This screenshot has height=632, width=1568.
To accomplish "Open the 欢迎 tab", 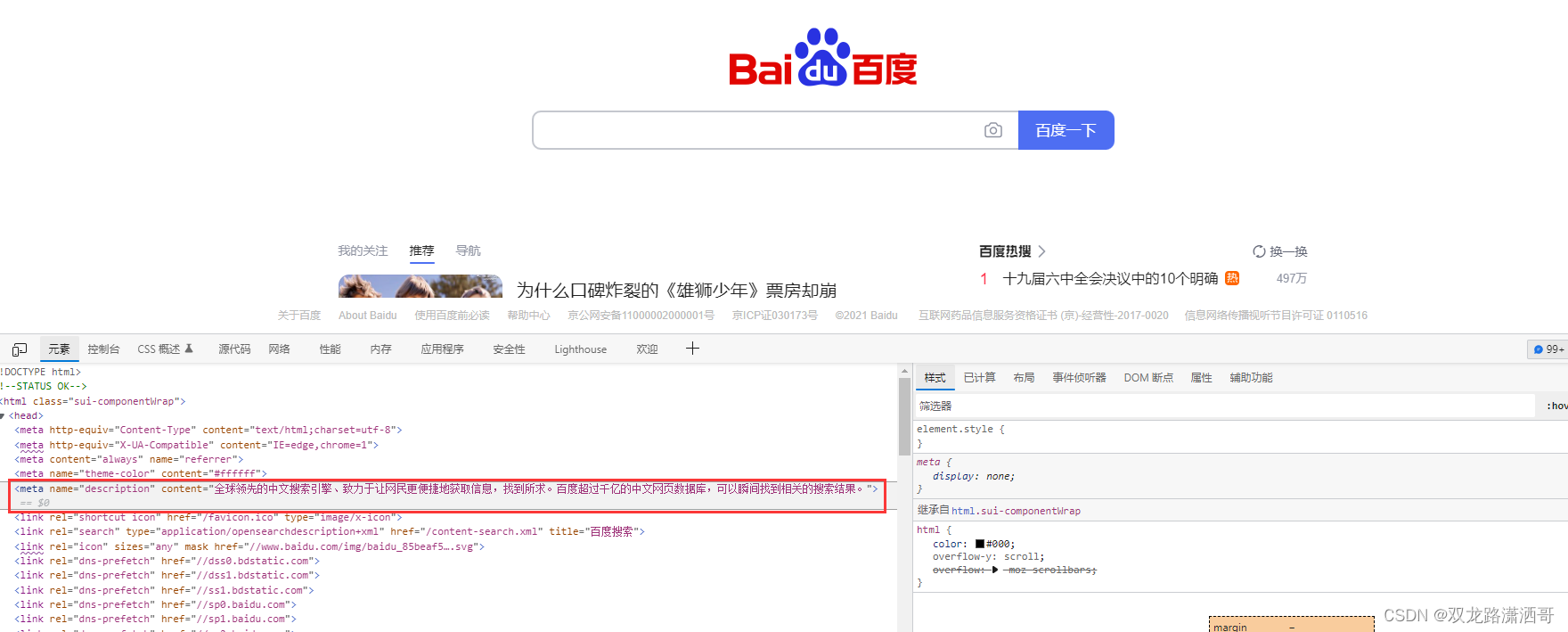I will [647, 349].
